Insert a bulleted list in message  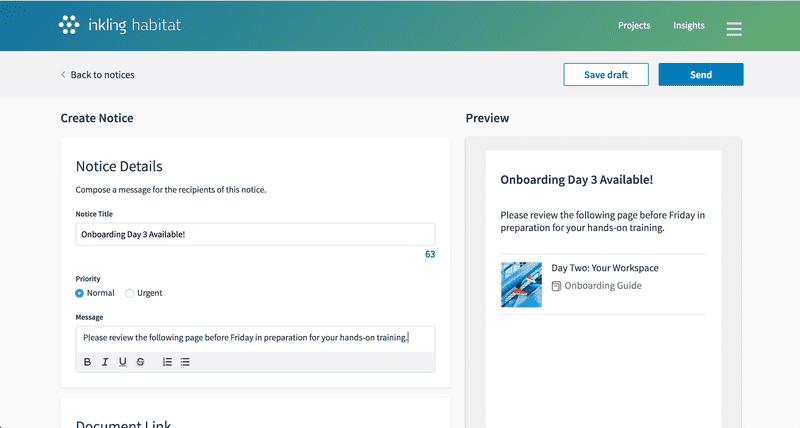185,362
